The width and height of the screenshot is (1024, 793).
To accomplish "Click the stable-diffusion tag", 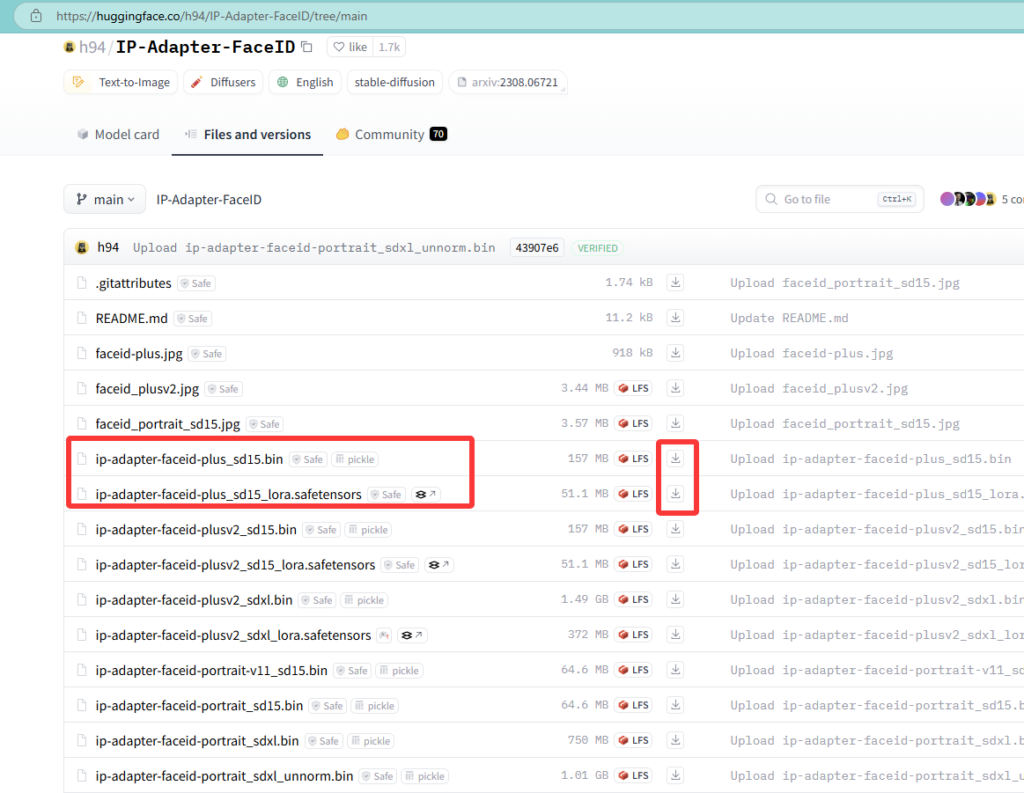I will 394,82.
